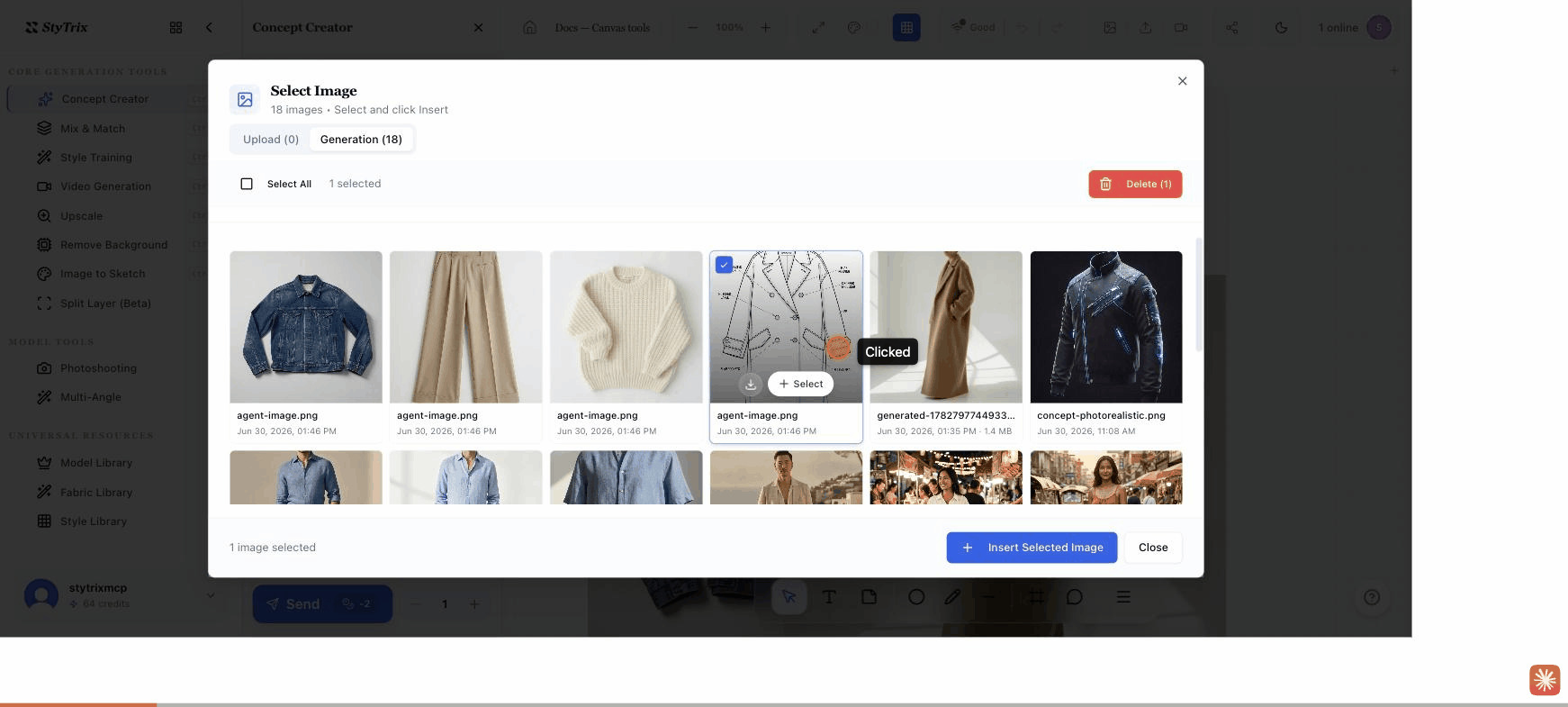Click the Select button on the coat sketch thumbnail
Viewport: 1568px width, 707px height.
point(800,384)
